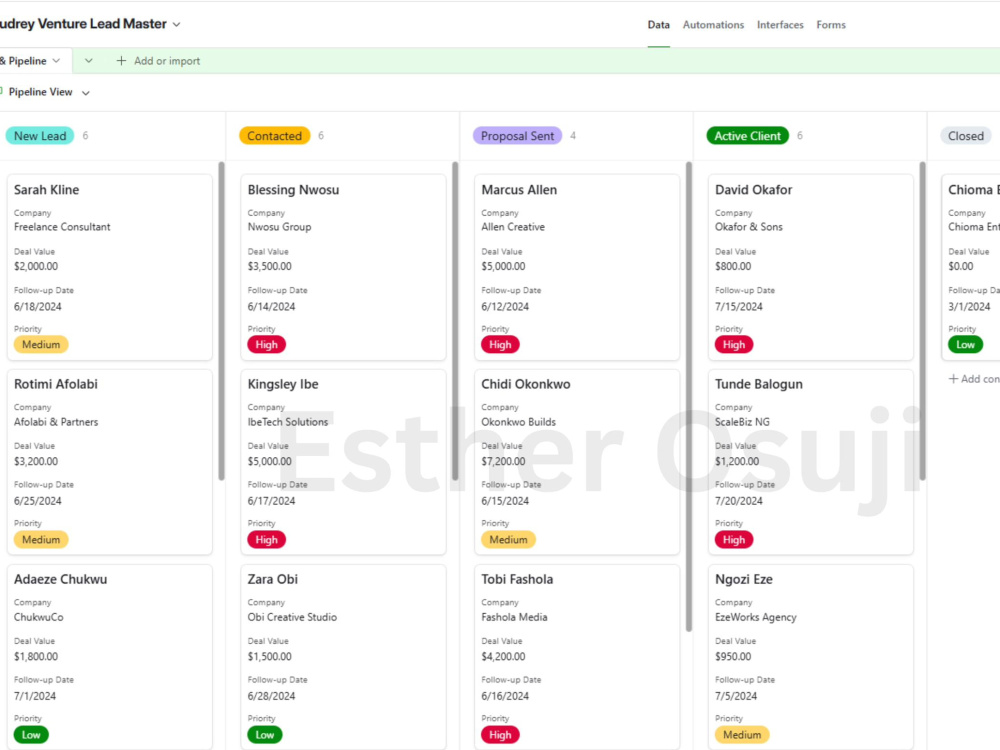Click the 6/12/2024 follow-up date
Viewport: 1000px width, 750px height.
click(x=505, y=307)
